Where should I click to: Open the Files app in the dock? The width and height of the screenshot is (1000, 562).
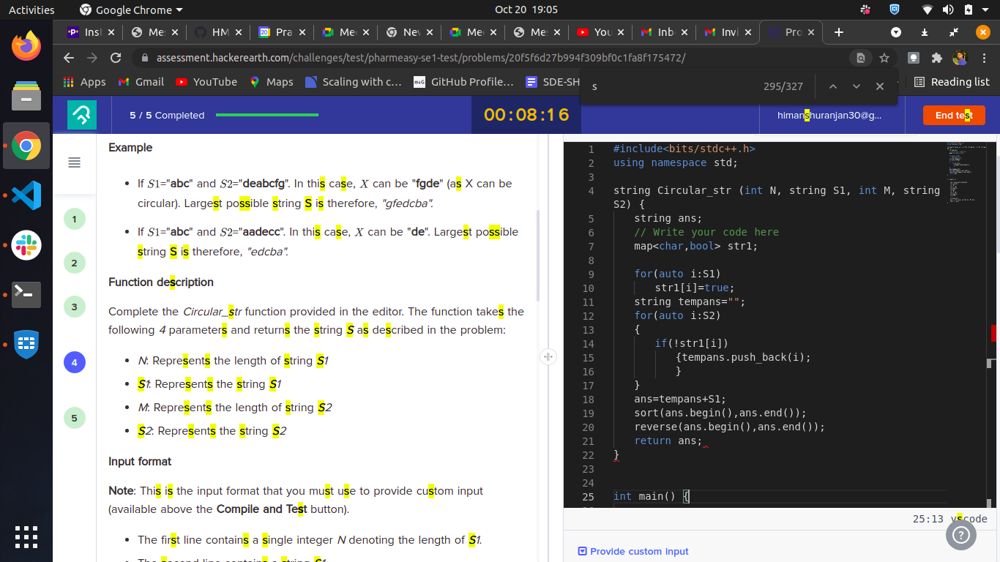(x=26, y=96)
